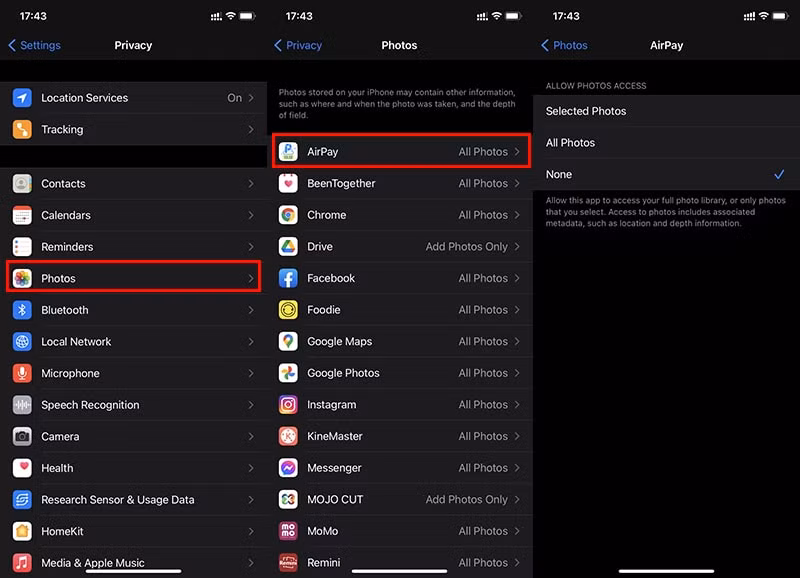Open the Camera row chevron
This screenshot has width=800, height=578.
(251, 437)
